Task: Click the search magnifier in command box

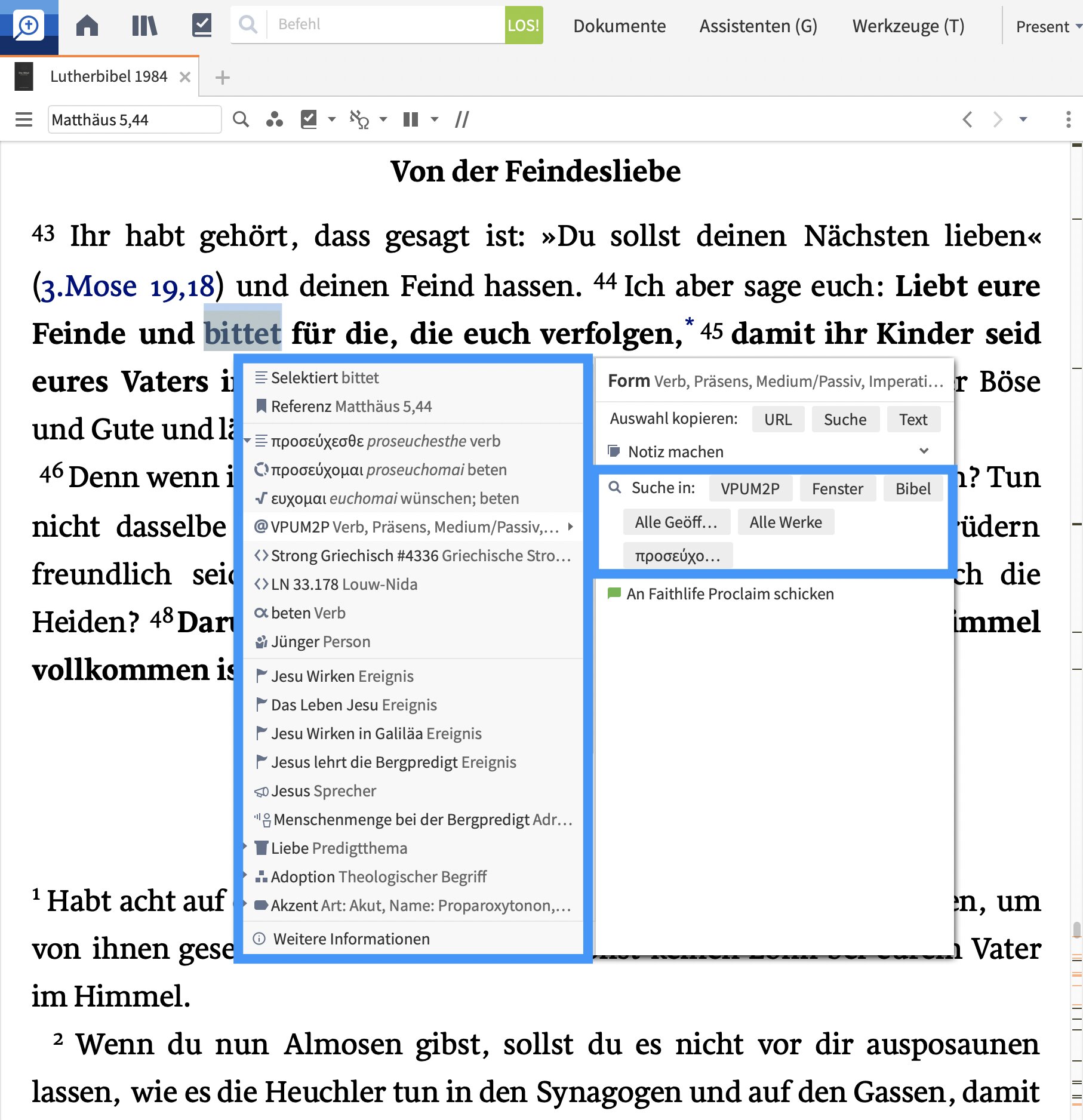Action: click(247, 24)
